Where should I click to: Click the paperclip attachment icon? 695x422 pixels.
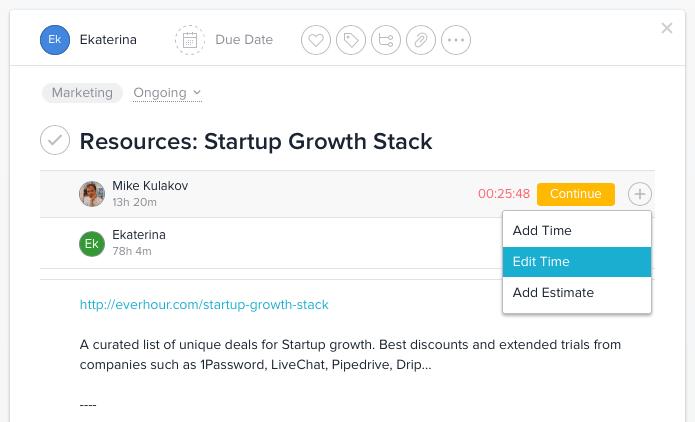[421, 41]
